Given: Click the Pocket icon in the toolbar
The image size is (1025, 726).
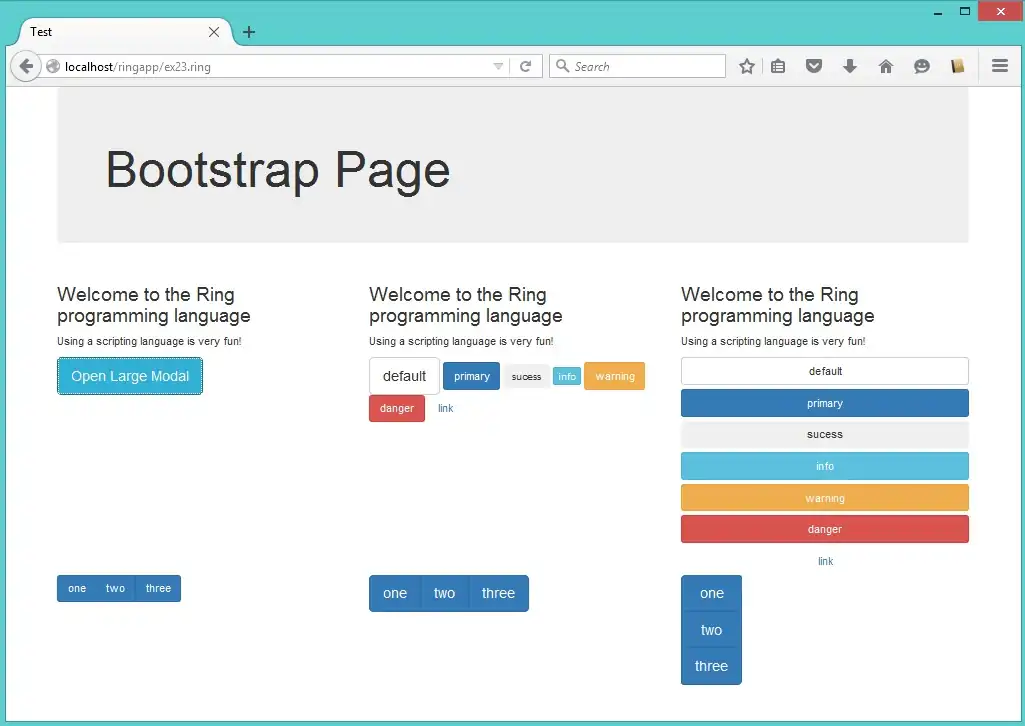Looking at the screenshot, I should 814,67.
